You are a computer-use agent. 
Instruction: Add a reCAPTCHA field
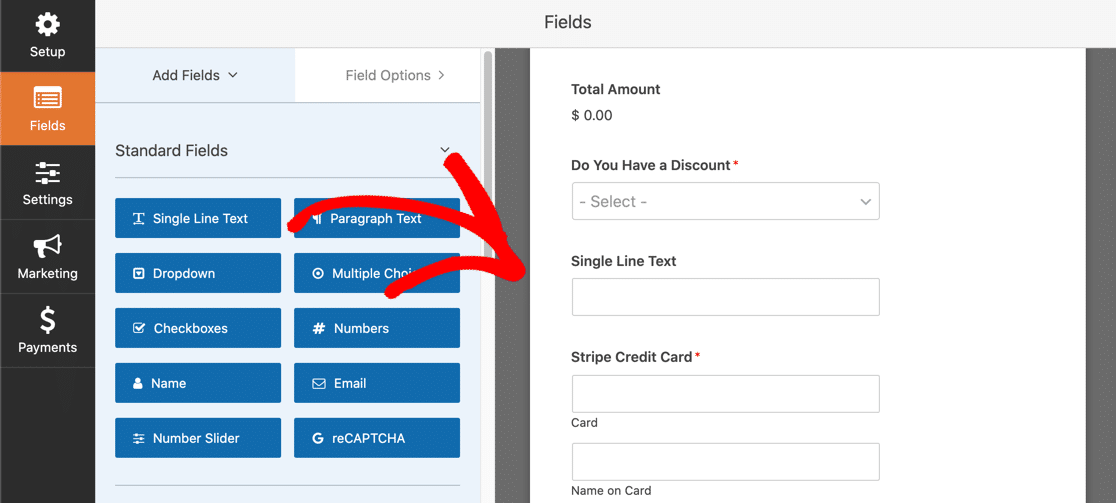point(377,438)
